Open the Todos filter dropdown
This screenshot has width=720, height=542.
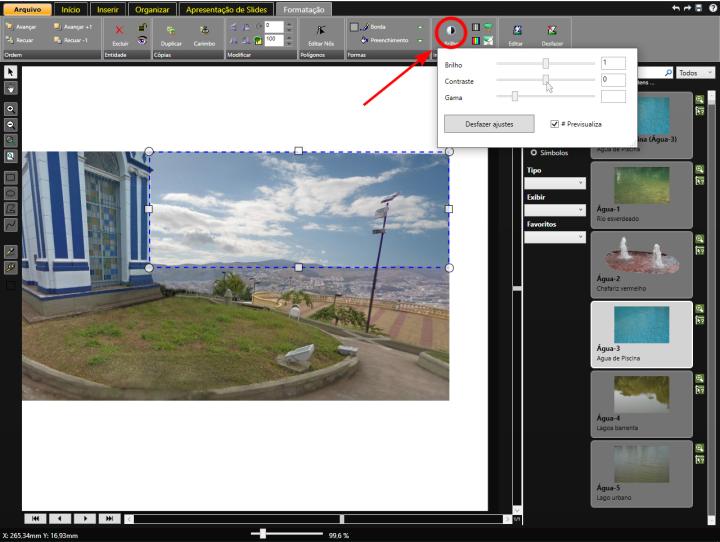click(x=695, y=73)
